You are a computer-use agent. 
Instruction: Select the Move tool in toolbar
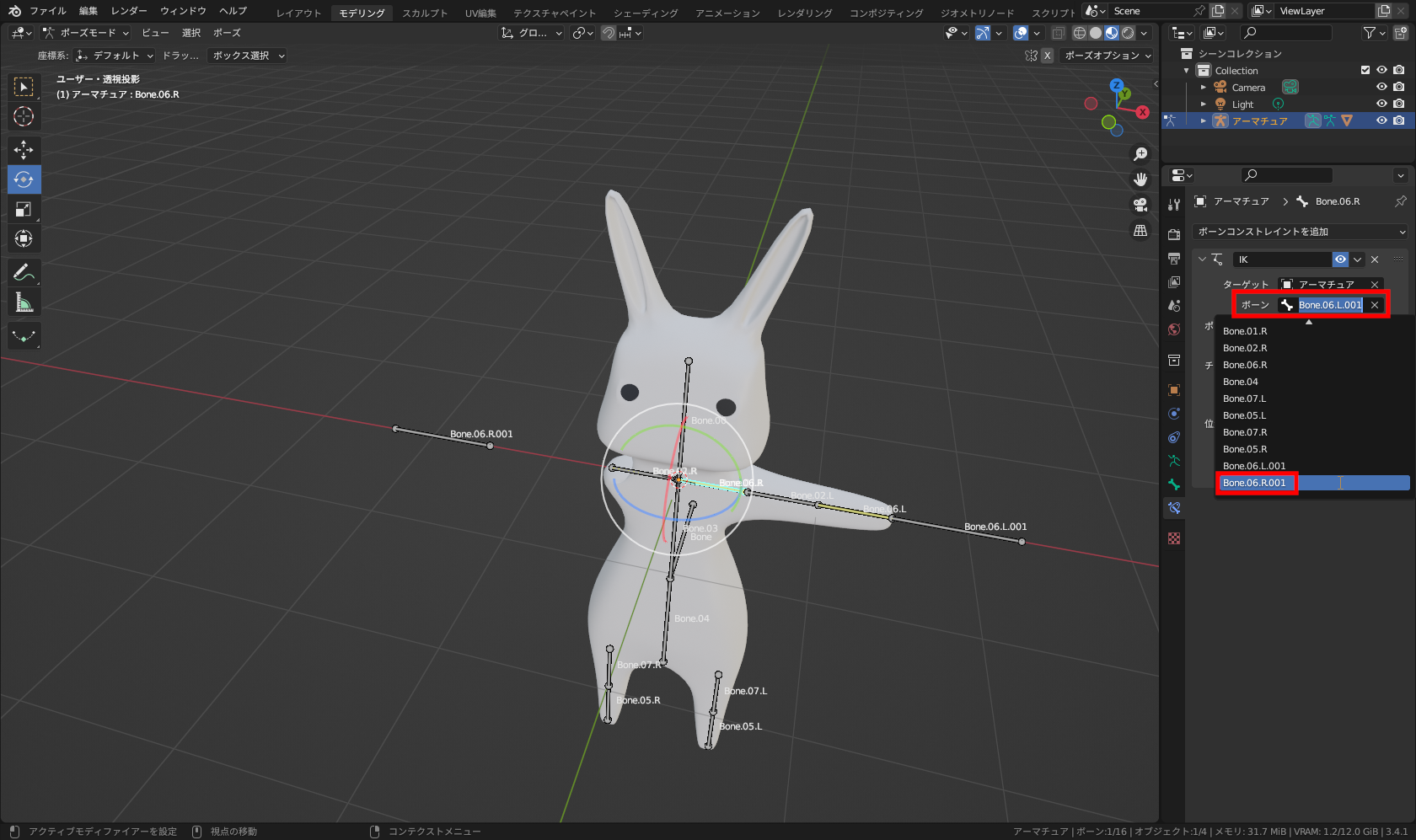24,150
